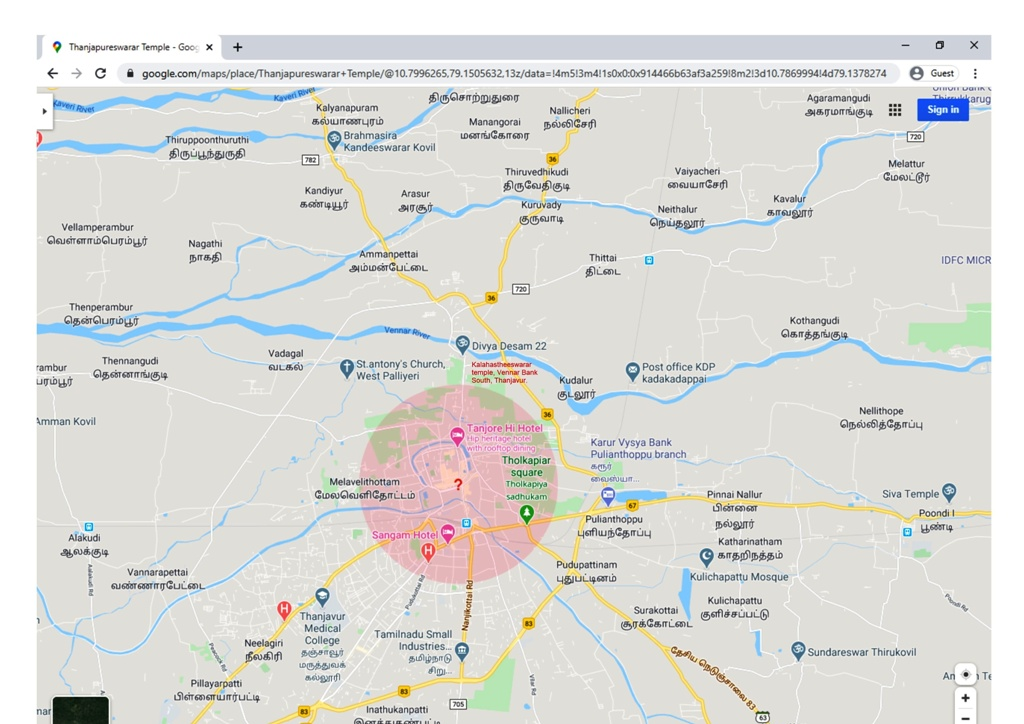Click the Tholkapiar square park icon
Screen dimensions: 1024x724
(526, 513)
